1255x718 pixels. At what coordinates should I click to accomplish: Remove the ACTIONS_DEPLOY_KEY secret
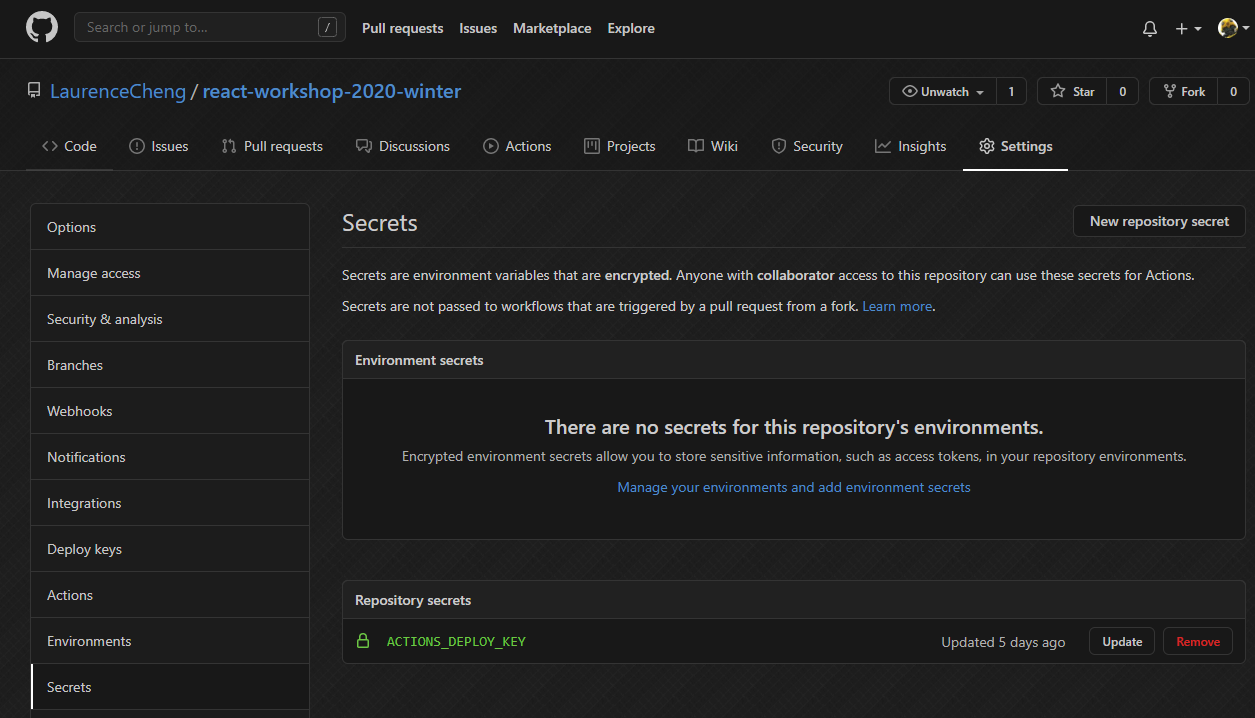pos(1198,642)
